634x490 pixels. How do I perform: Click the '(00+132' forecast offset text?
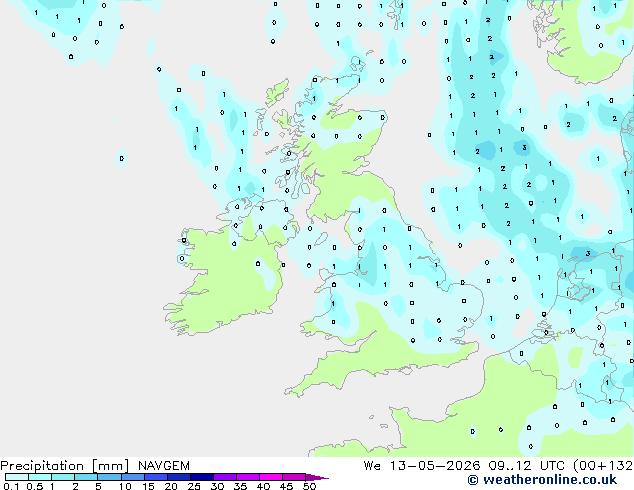pos(603,466)
